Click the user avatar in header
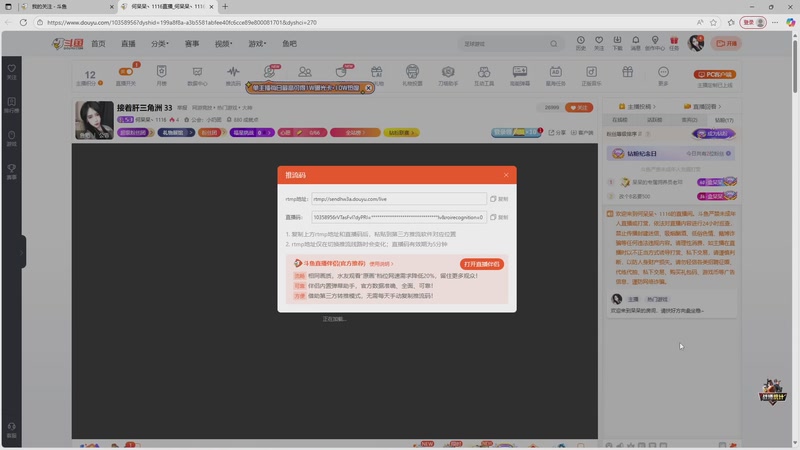The width and height of the screenshot is (800, 450). (x=695, y=43)
